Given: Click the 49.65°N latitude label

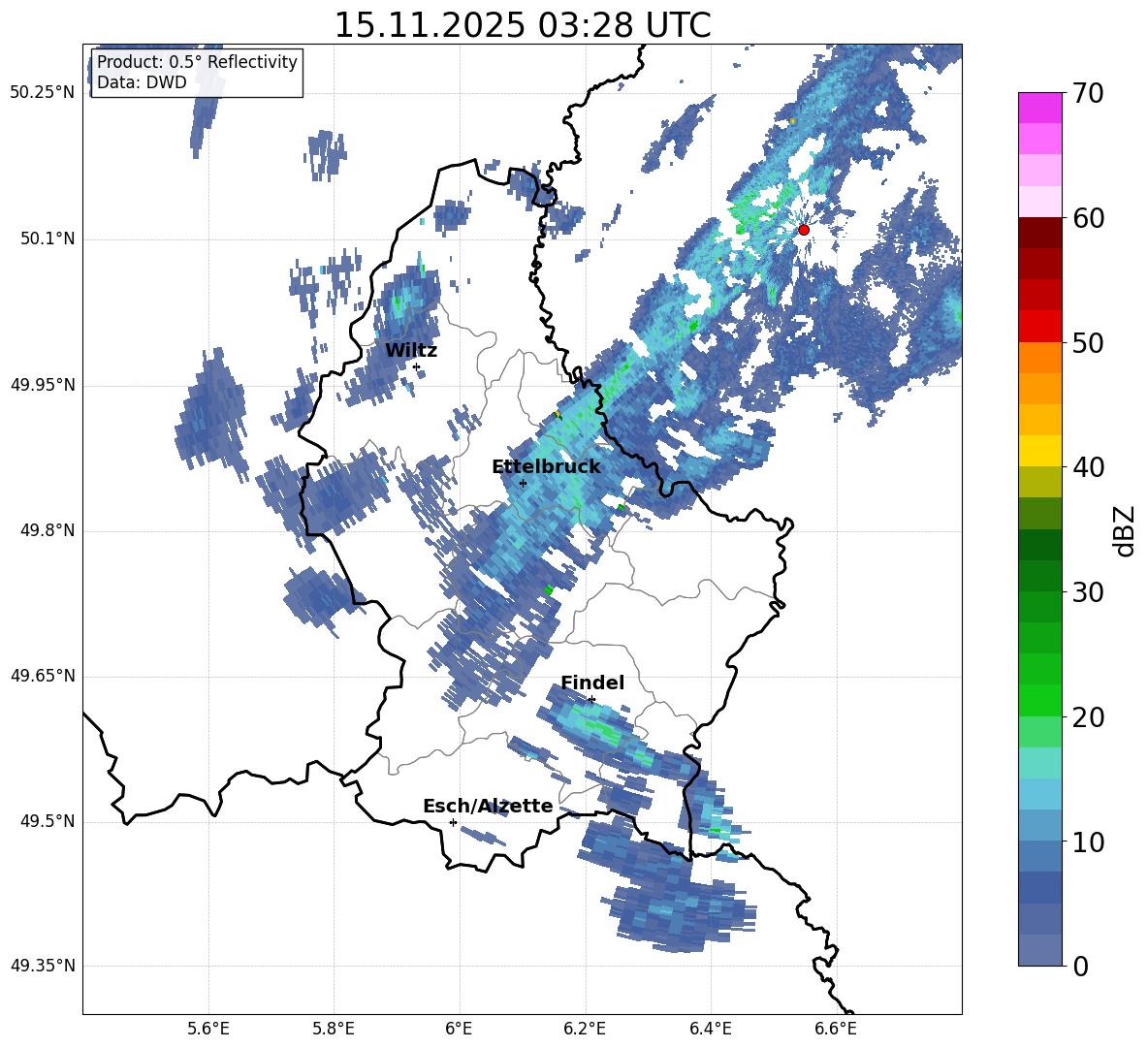Looking at the screenshot, I should click(x=44, y=675).
